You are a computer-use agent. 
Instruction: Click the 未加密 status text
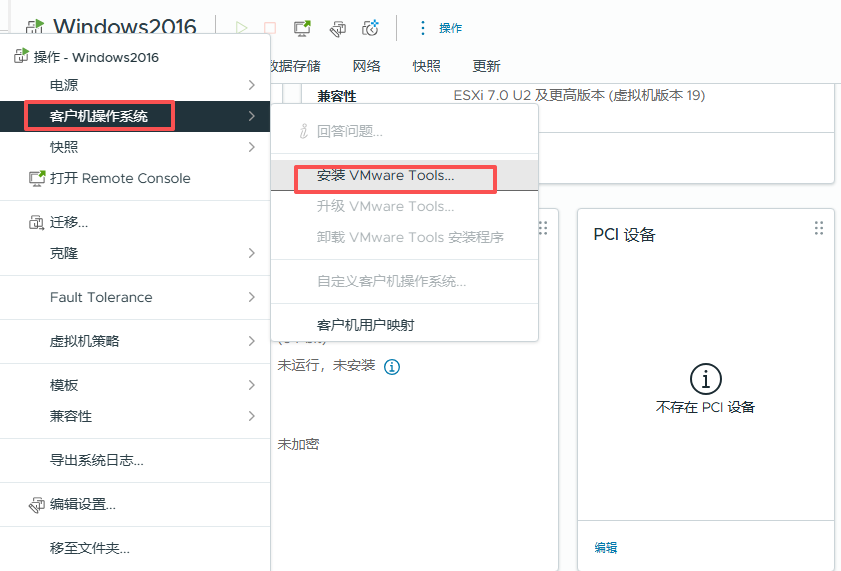tap(298, 444)
